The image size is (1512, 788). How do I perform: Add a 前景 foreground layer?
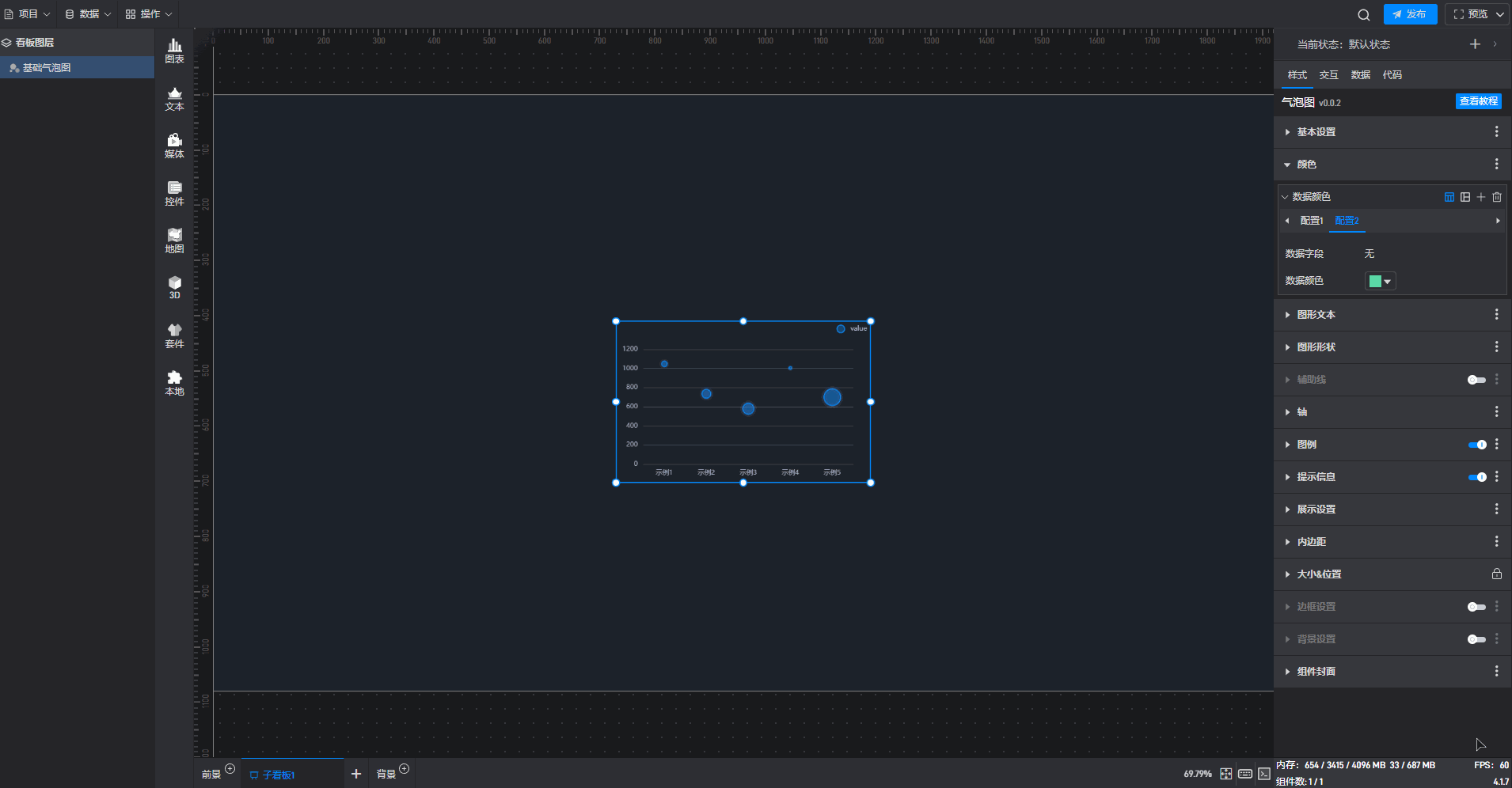pos(230,769)
